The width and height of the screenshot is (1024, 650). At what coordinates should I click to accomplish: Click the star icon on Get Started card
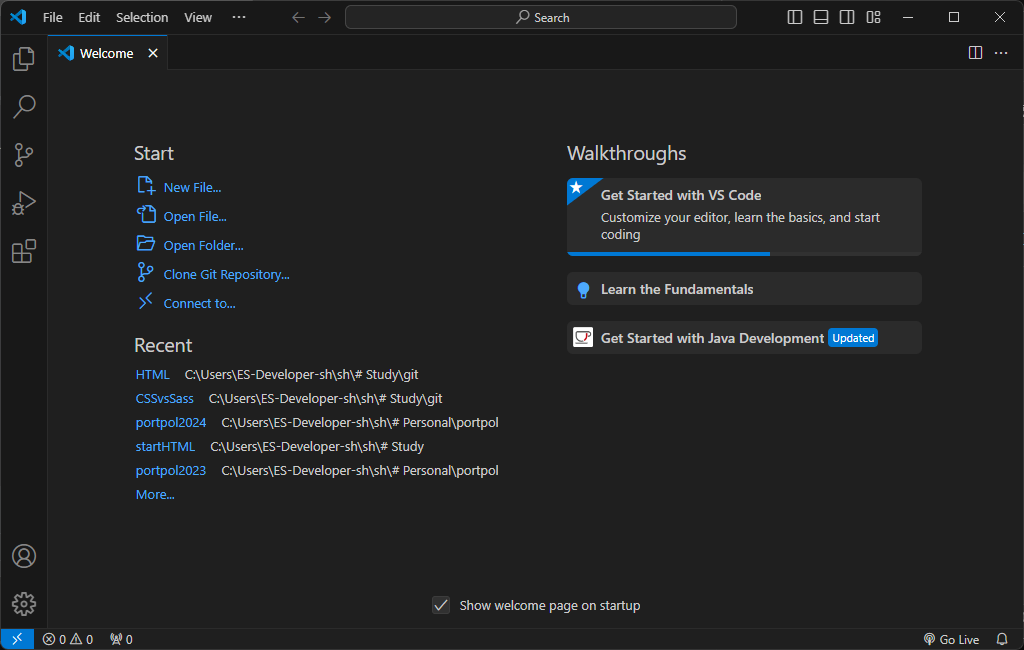click(x=576, y=188)
